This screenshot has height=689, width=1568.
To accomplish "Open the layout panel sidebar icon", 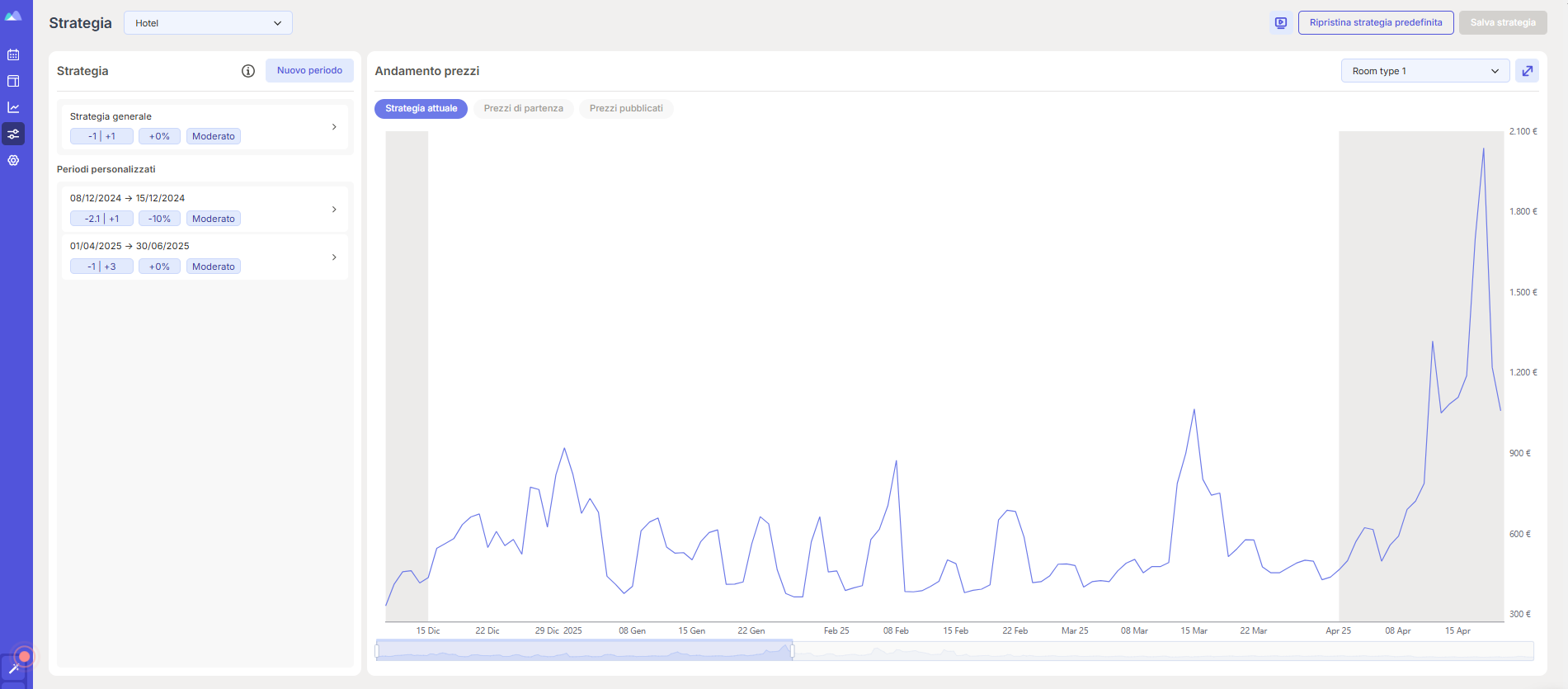I will [x=13, y=81].
